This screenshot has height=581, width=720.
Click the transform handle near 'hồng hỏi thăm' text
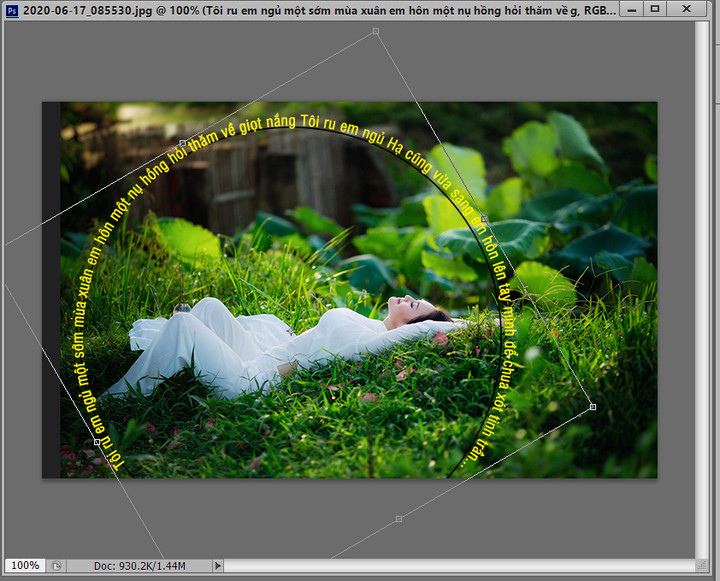[182, 143]
